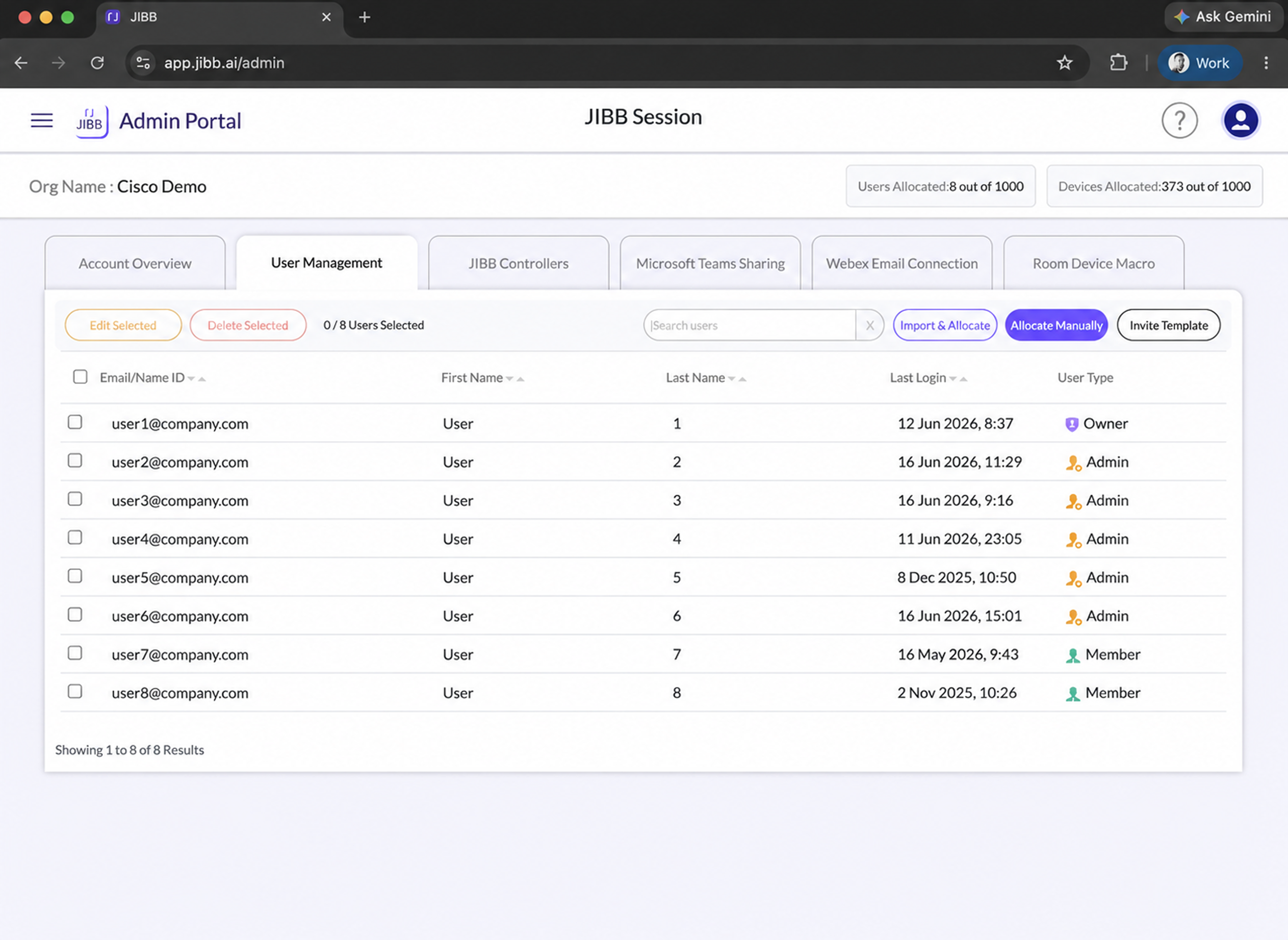Image resolution: width=1288 pixels, height=940 pixels.
Task: Open the browser extensions puzzle icon
Action: click(x=1119, y=63)
